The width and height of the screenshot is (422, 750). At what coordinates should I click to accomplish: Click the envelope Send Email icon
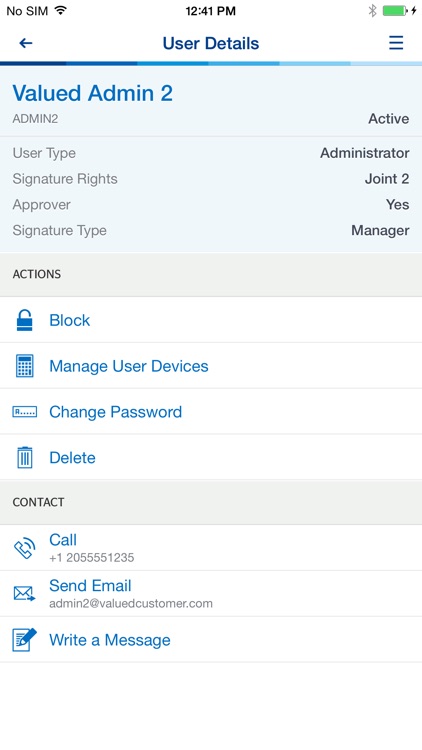point(24,594)
